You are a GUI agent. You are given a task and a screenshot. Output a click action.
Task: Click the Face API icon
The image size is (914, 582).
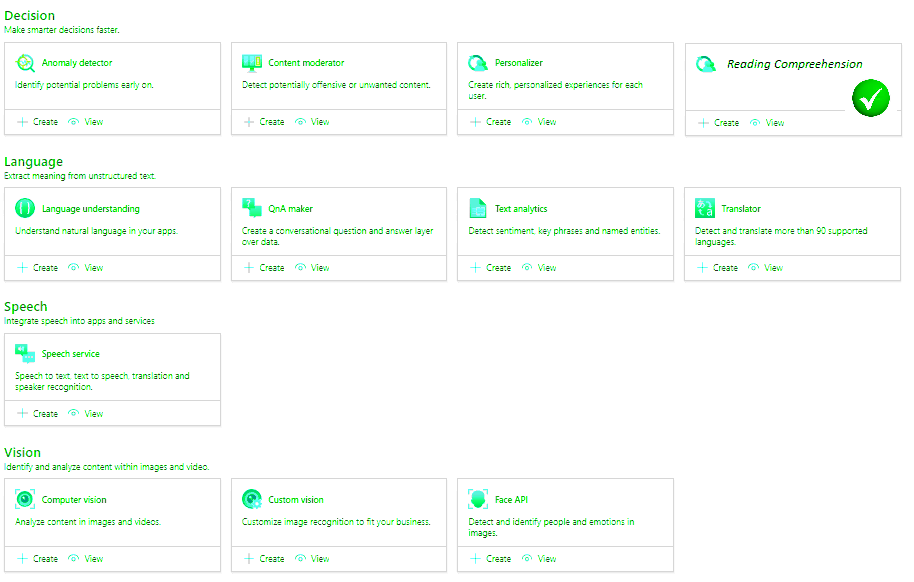(478, 500)
